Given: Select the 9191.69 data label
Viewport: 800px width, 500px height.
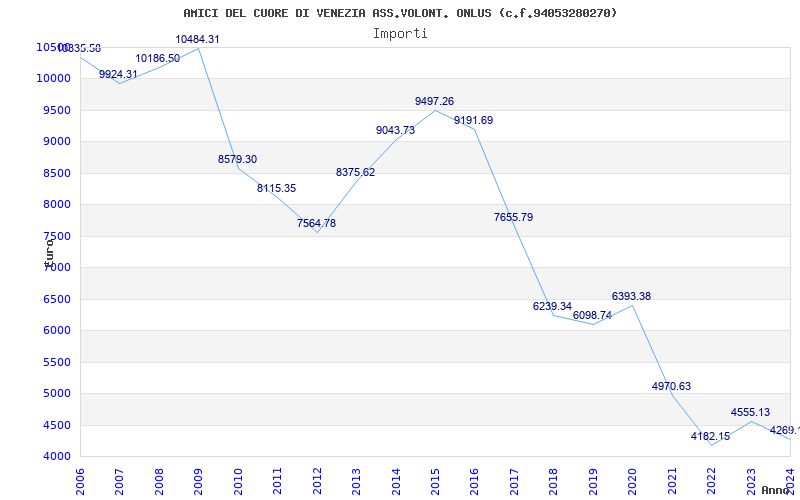Looking at the screenshot, I should pyautogui.click(x=473, y=121).
